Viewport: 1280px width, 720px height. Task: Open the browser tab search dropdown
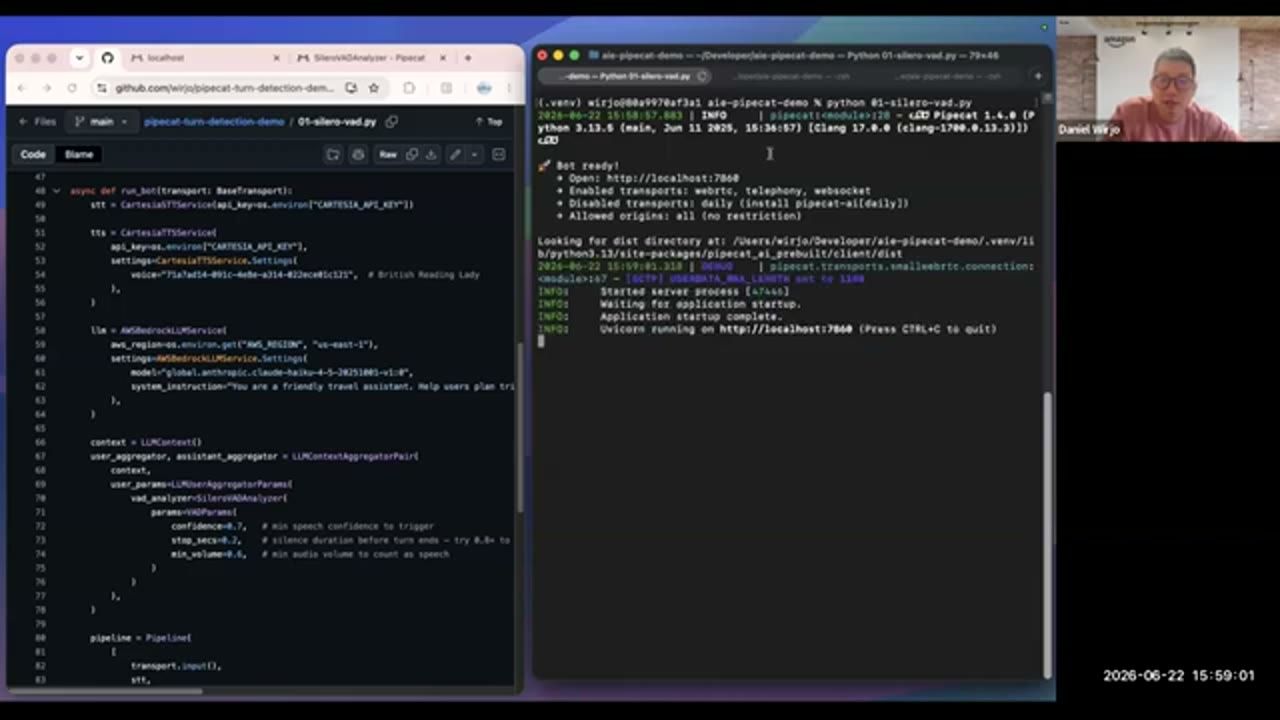(x=79, y=58)
